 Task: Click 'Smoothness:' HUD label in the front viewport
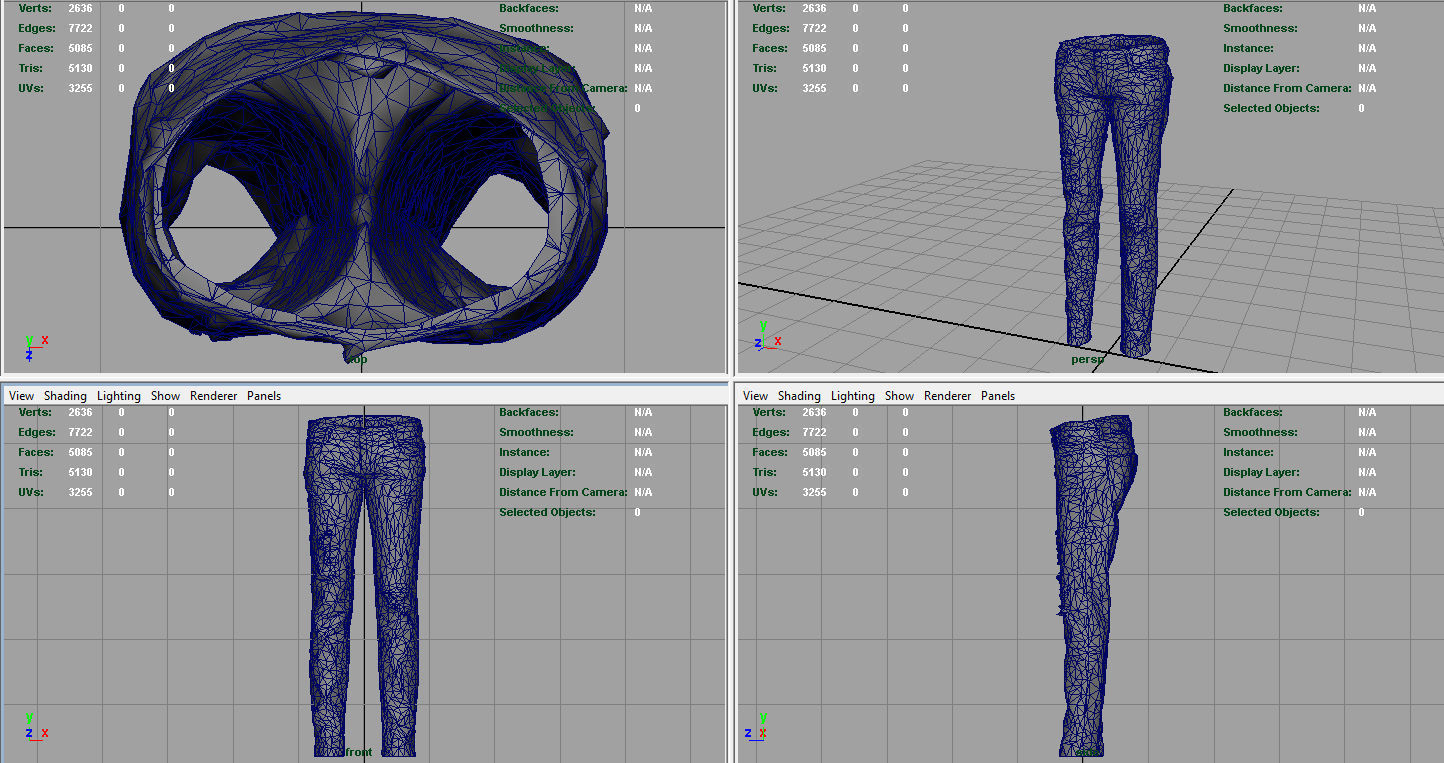pos(536,432)
